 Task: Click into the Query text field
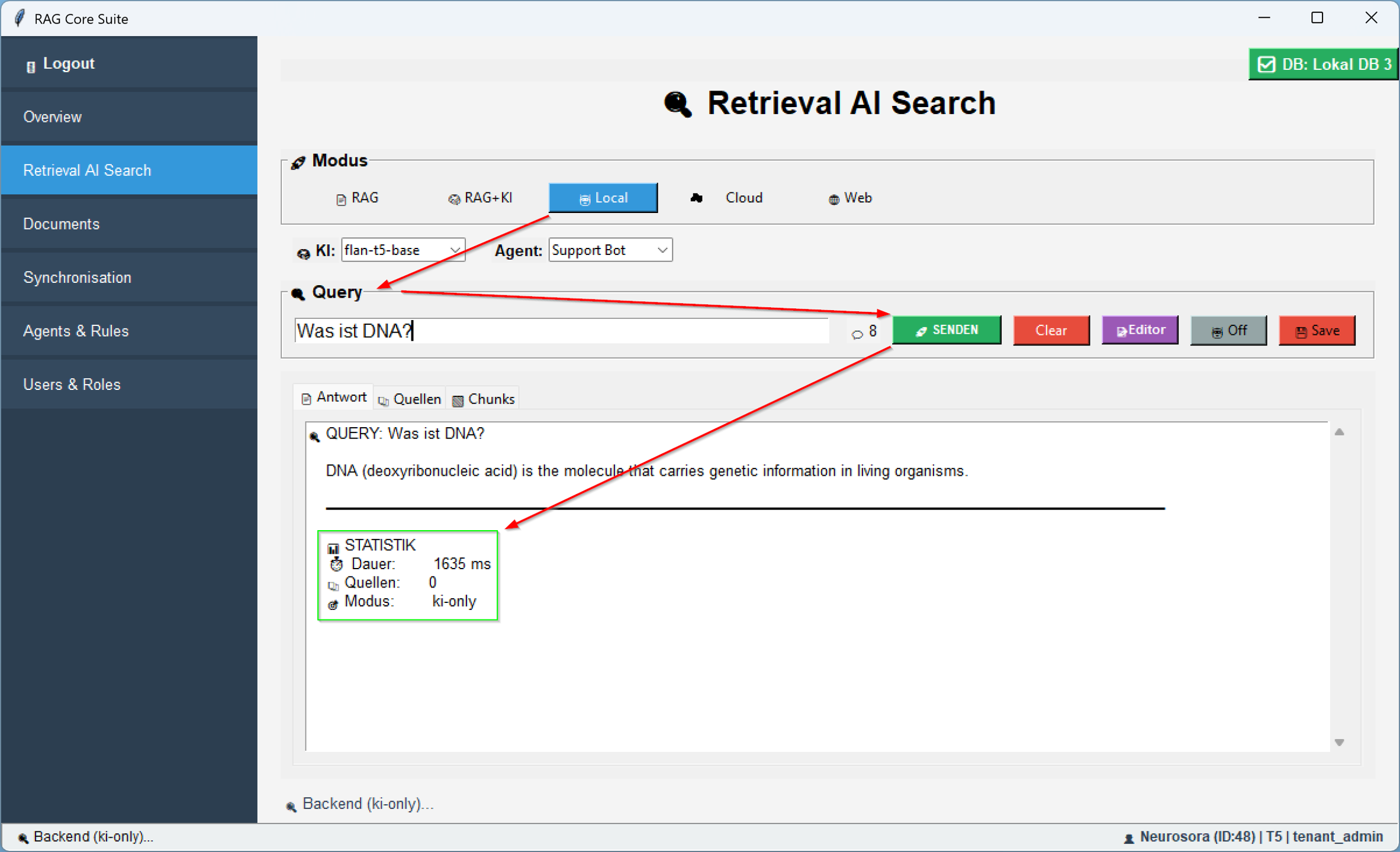pos(561,331)
